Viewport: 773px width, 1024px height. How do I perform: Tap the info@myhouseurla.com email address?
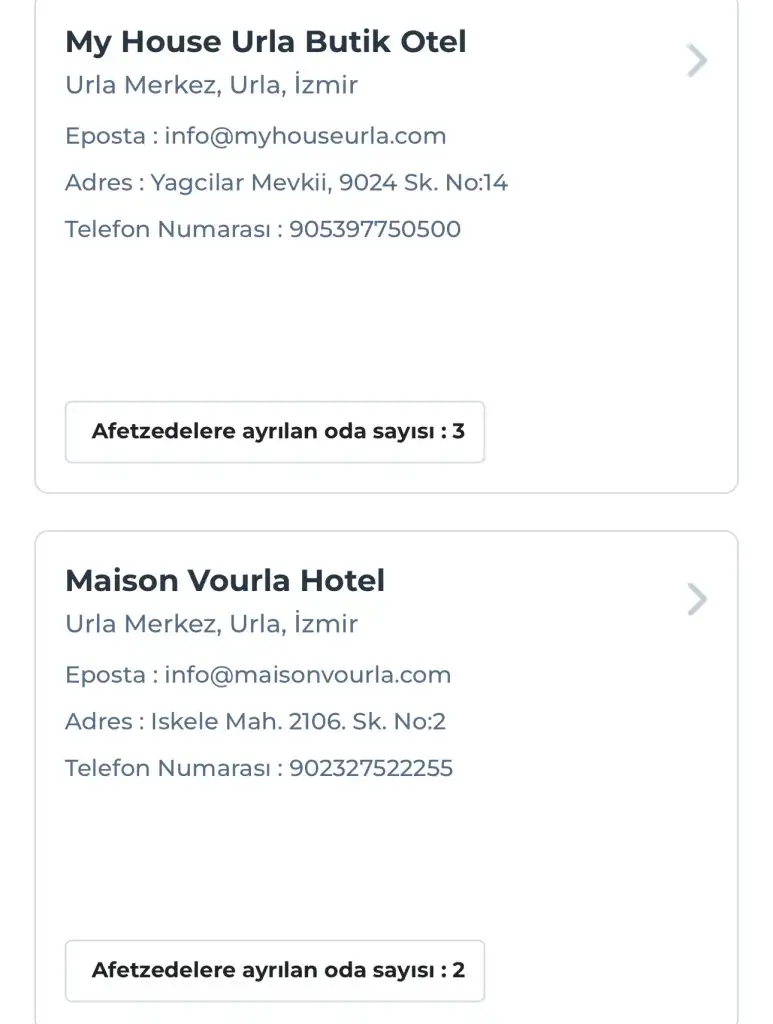pyautogui.click(x=305, y=136)
